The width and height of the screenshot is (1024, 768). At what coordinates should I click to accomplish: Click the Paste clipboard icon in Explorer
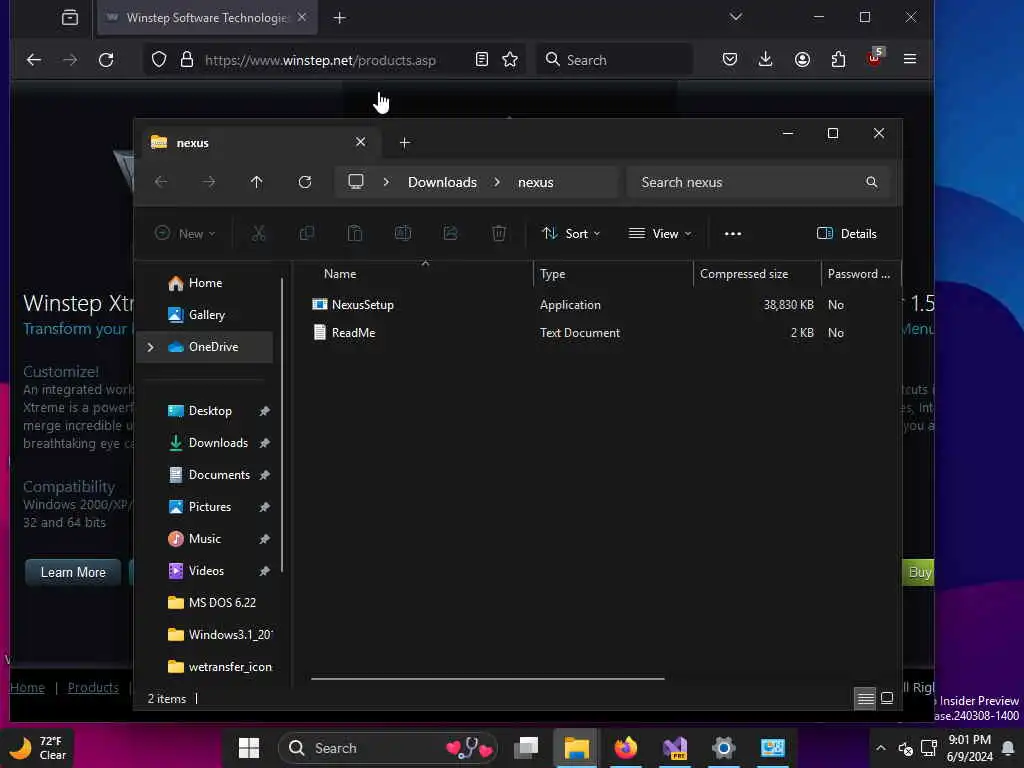click(355, 233)
